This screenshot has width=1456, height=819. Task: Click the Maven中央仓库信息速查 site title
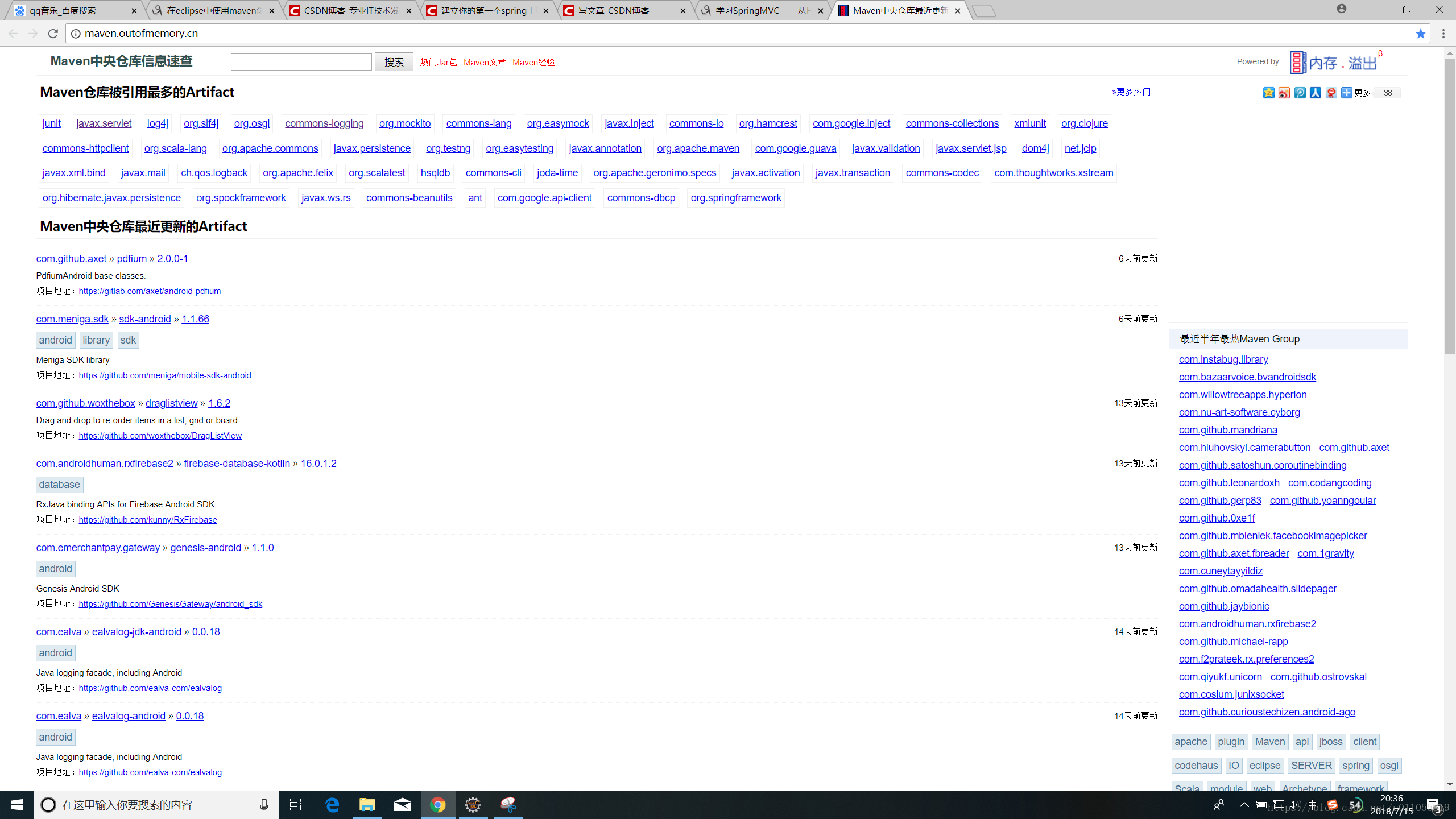tap(121, 61)
